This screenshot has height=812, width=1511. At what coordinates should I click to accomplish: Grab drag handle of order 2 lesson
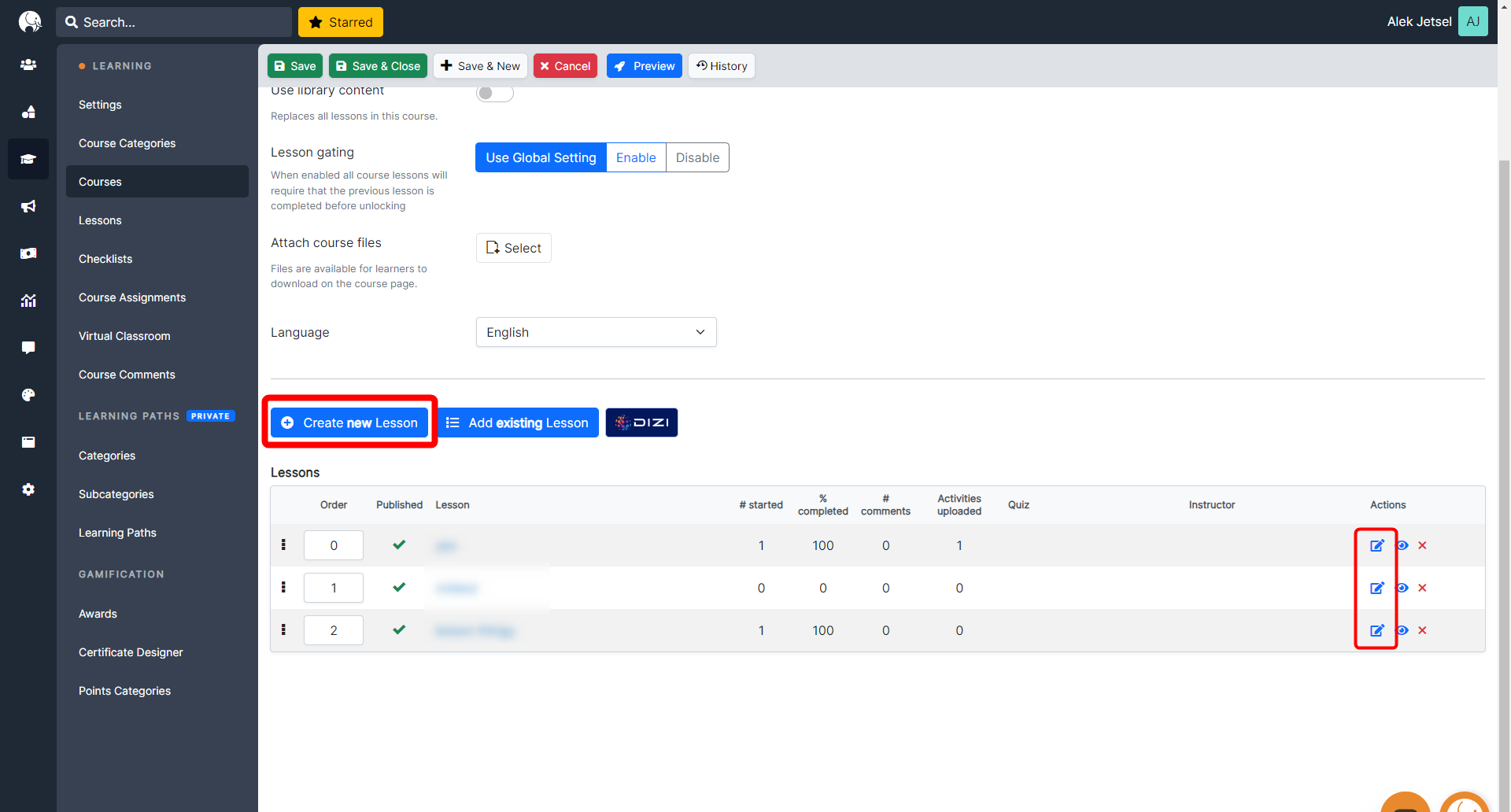[283, 629]
